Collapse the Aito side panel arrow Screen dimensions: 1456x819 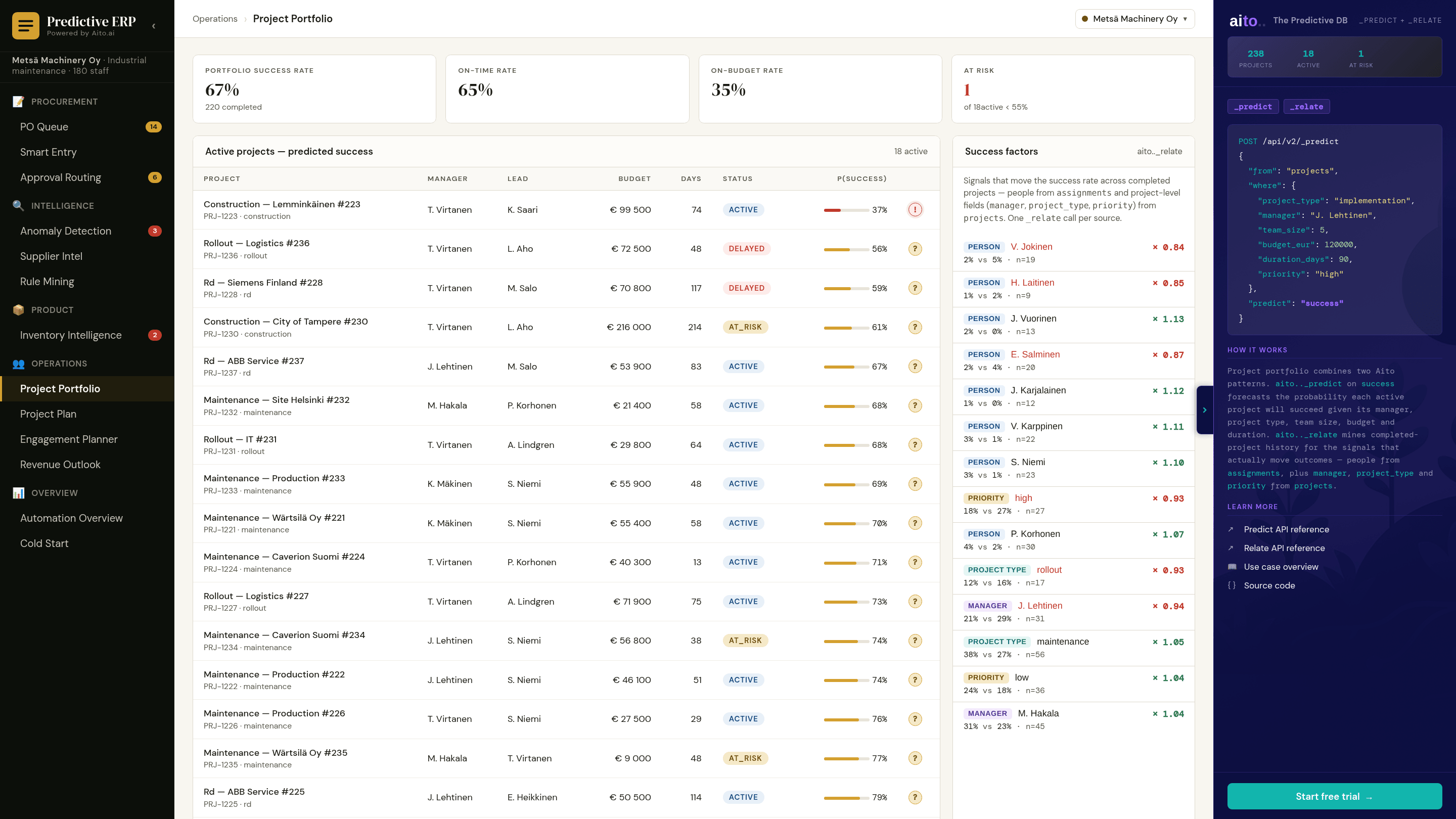(1204, 410)
